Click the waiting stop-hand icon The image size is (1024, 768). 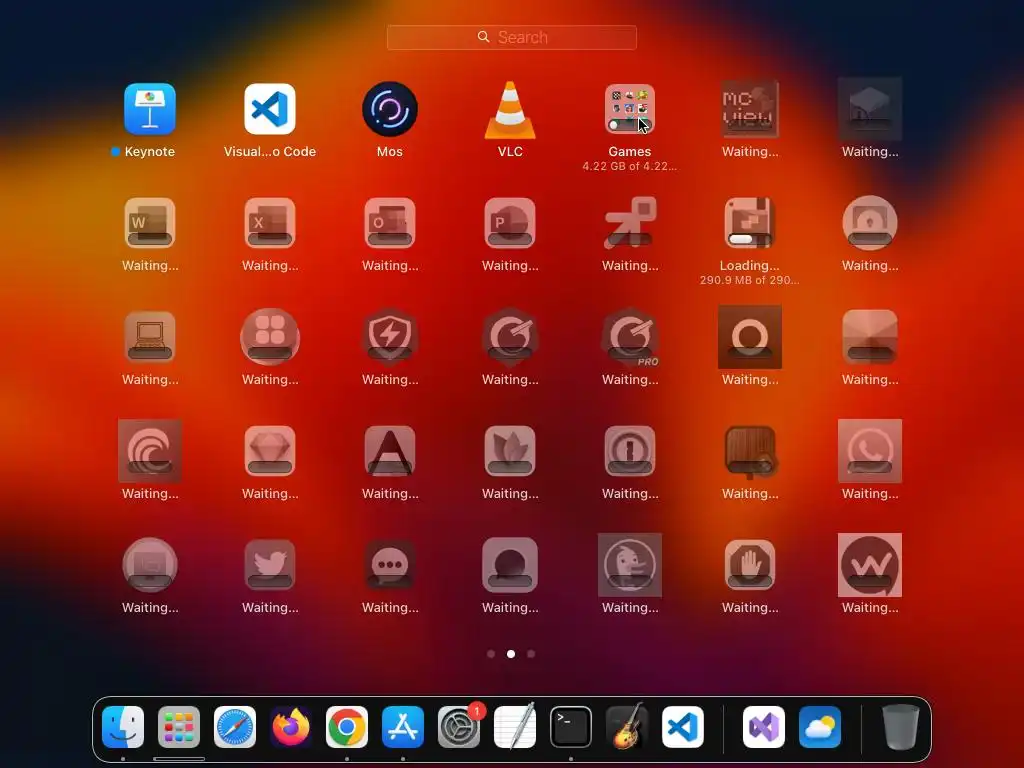point(750,565)
